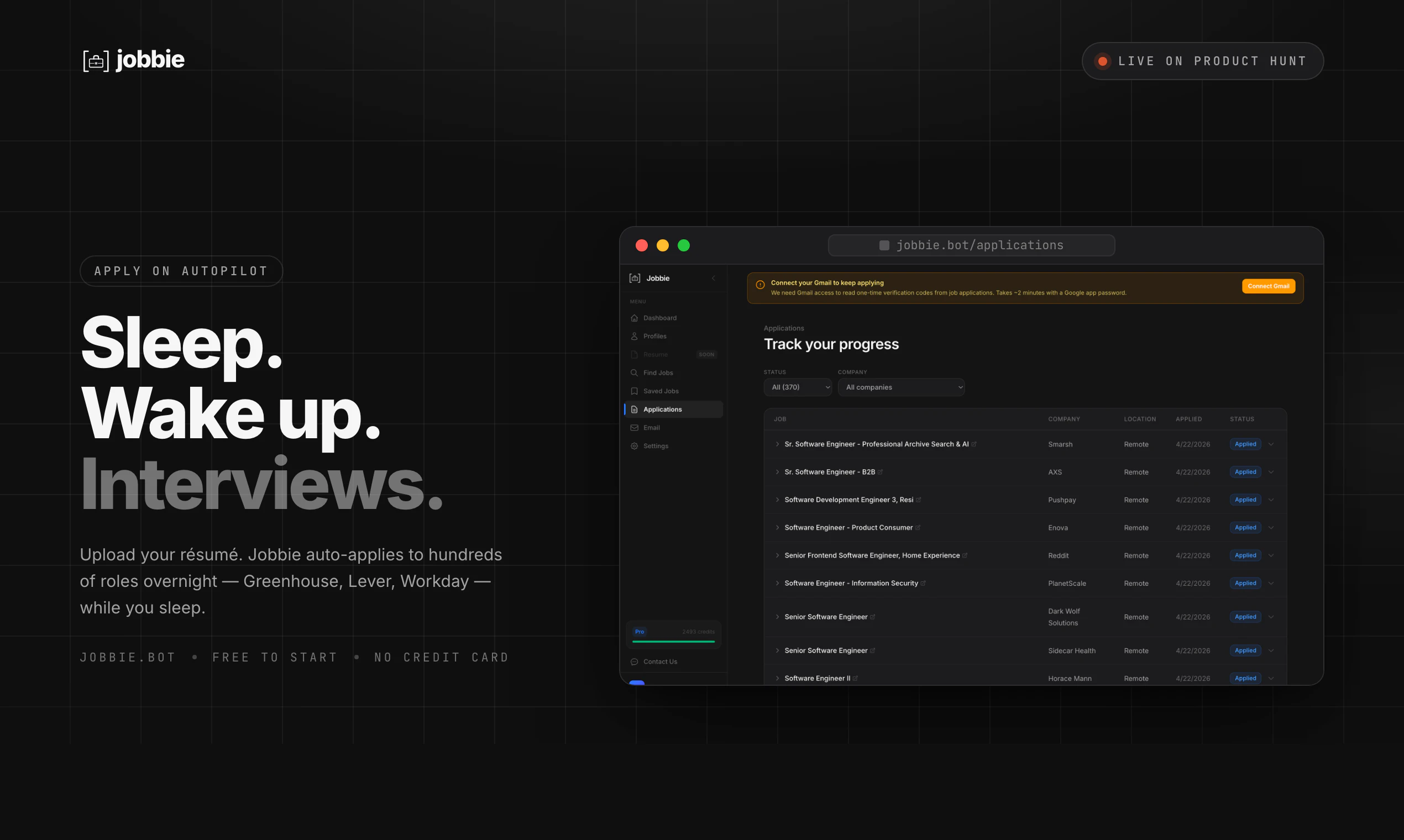This screenshot has height=840, width=1404.
Task: Click the Connect Gmail button
Action: [1268, 286]
